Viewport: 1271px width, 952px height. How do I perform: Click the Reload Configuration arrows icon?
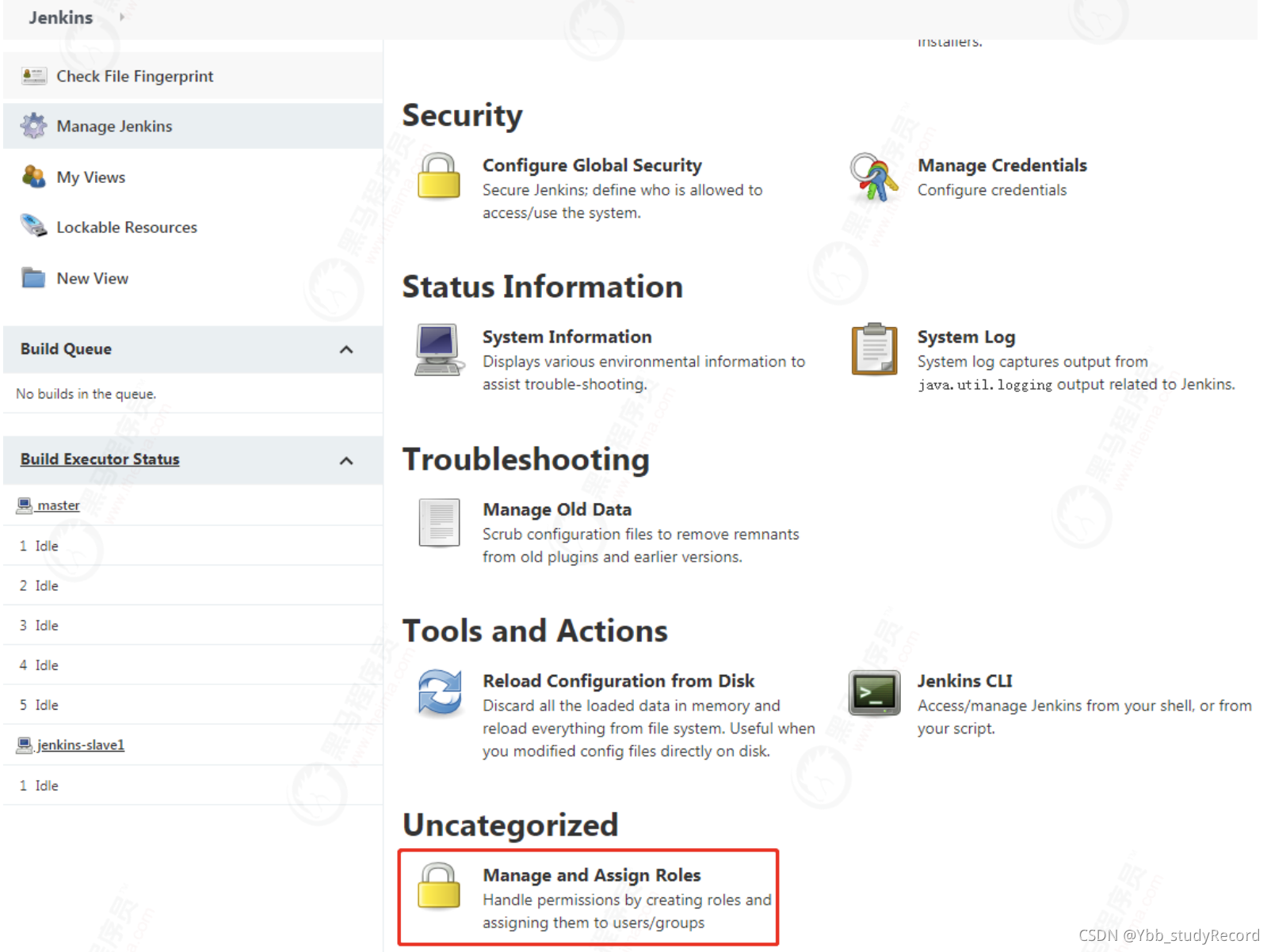440,692
